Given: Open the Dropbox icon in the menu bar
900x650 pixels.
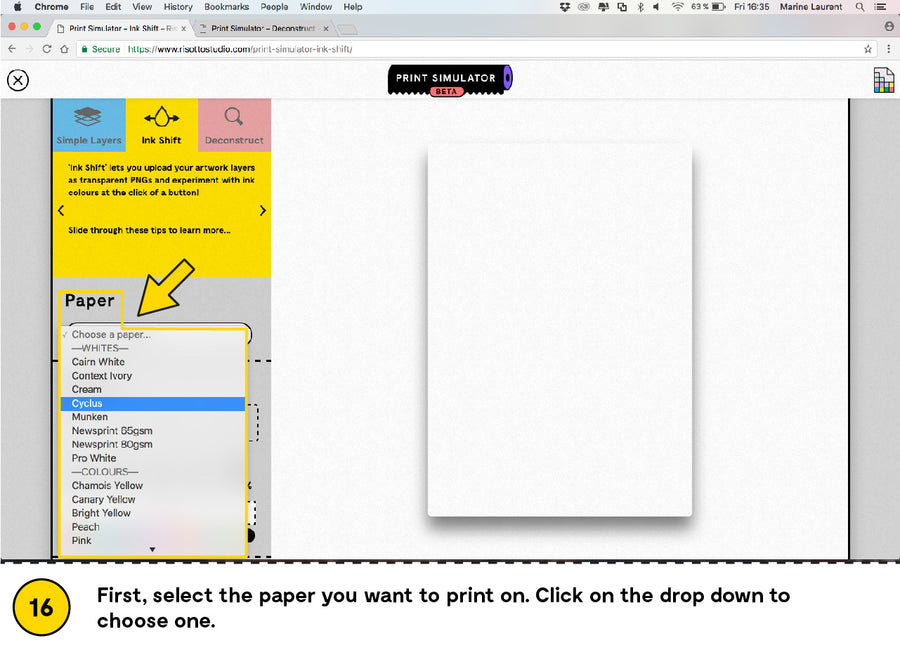Looking at the screenshot, I should click(x=565, y=7).
